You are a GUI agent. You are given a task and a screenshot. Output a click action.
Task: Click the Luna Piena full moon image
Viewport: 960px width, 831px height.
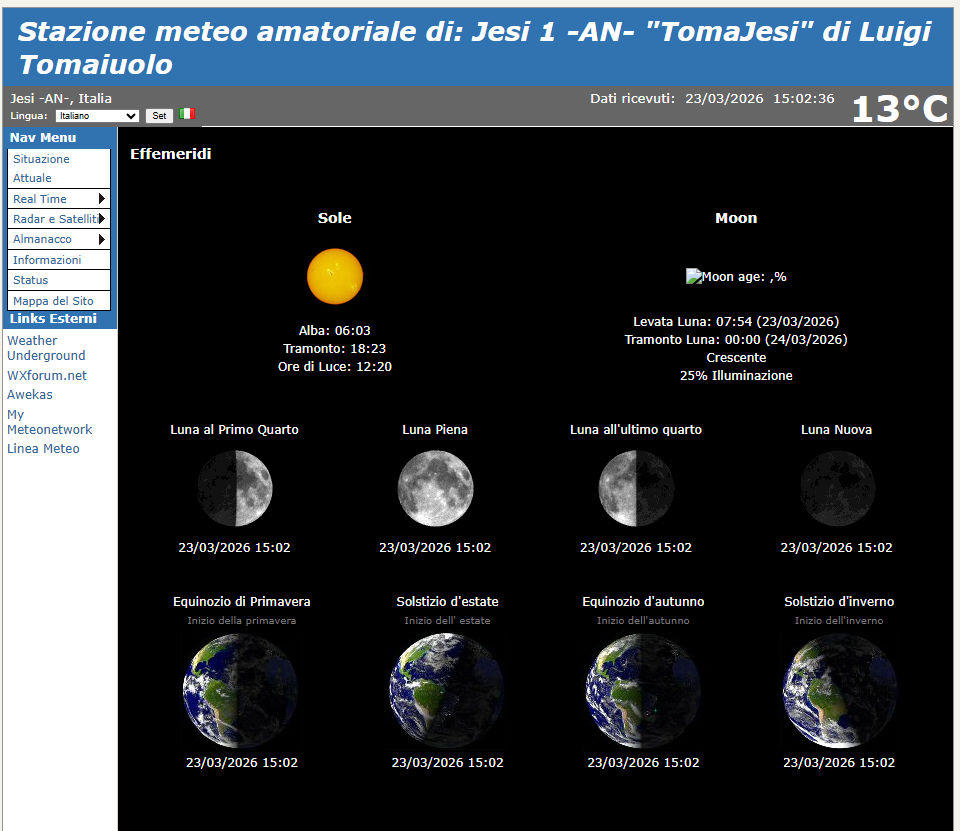tap(435, 488)
